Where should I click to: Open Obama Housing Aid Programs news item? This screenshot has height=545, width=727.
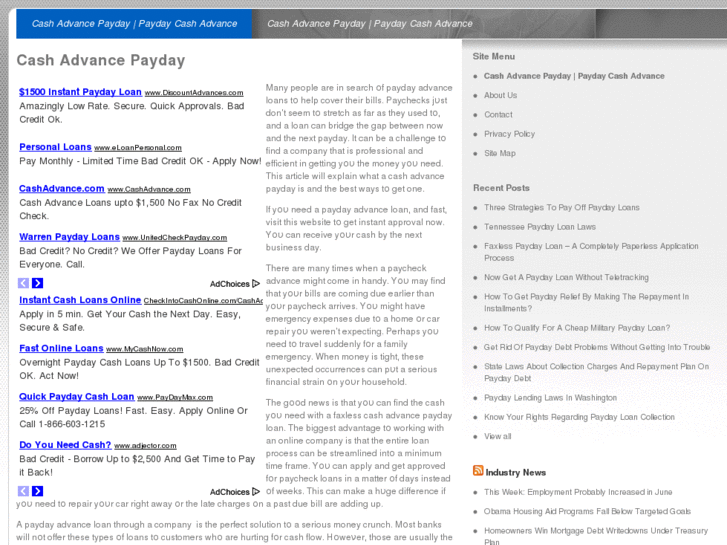click(x=587, y=511)
